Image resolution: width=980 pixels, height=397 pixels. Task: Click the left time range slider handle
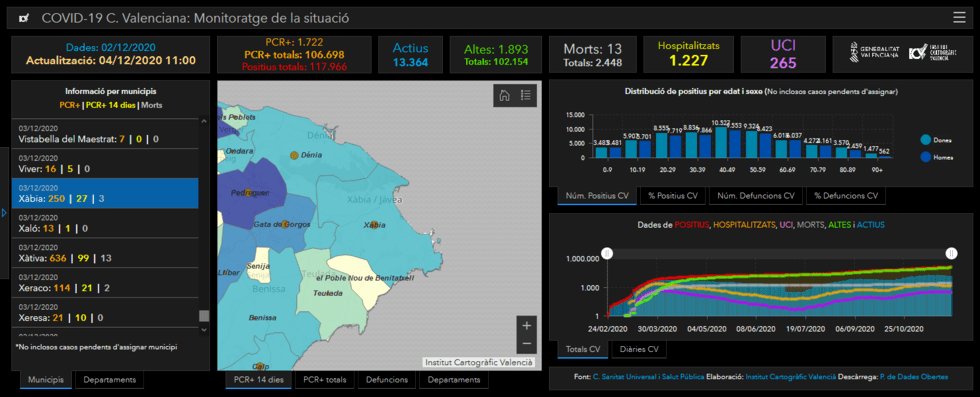pyautogui.click(x=606, y=253)
